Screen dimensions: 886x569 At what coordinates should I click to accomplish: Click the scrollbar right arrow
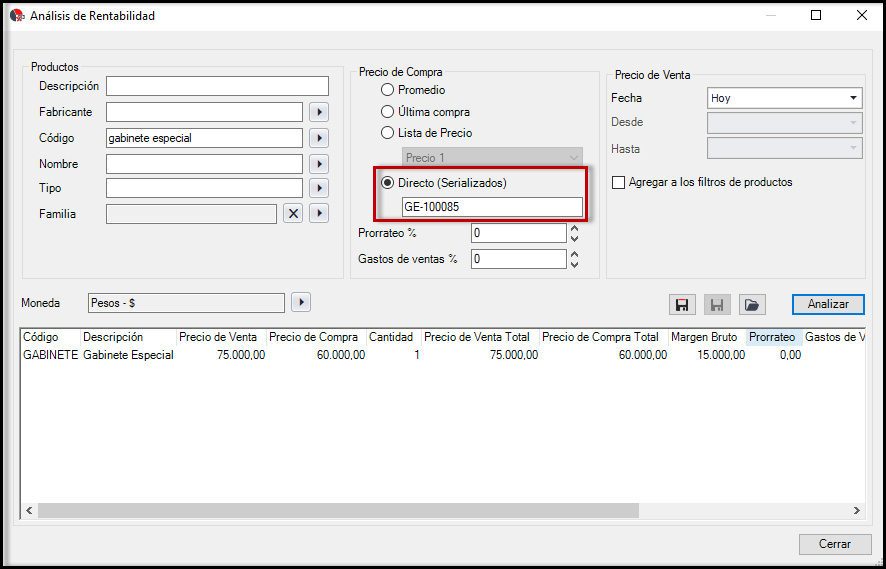[856, 510]
